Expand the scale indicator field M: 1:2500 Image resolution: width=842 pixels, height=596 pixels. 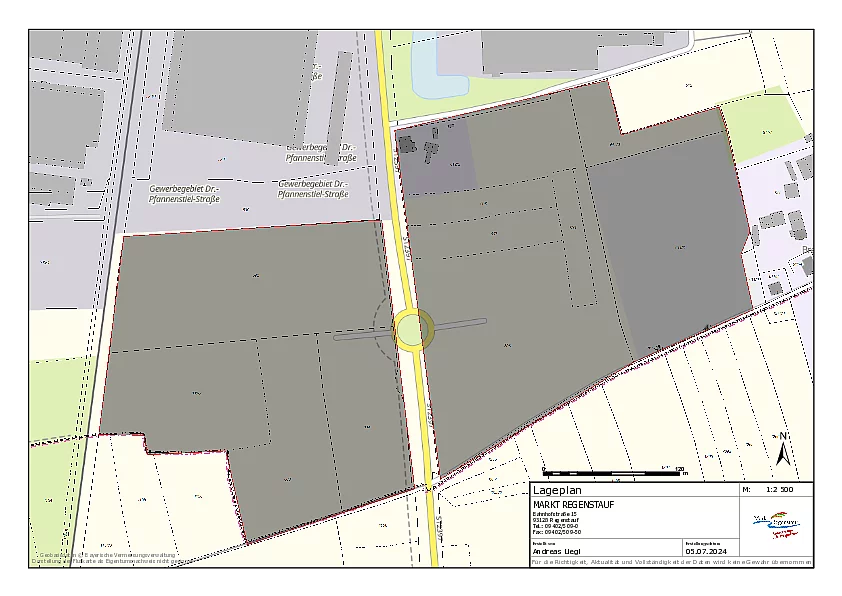click(770, 490)
